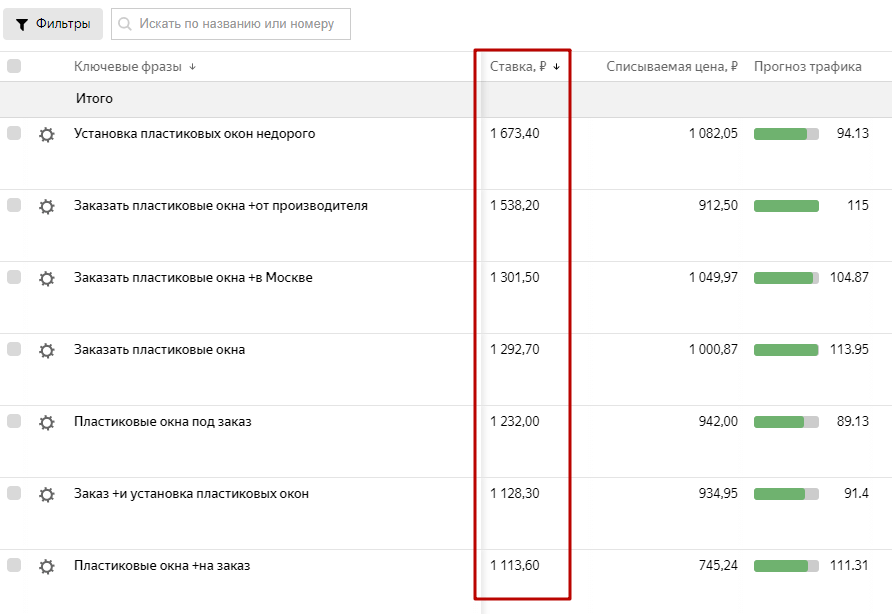Click the 'Списываемая цена, ₽' column header
Viewport: 892px width, 614px height.
672,67
